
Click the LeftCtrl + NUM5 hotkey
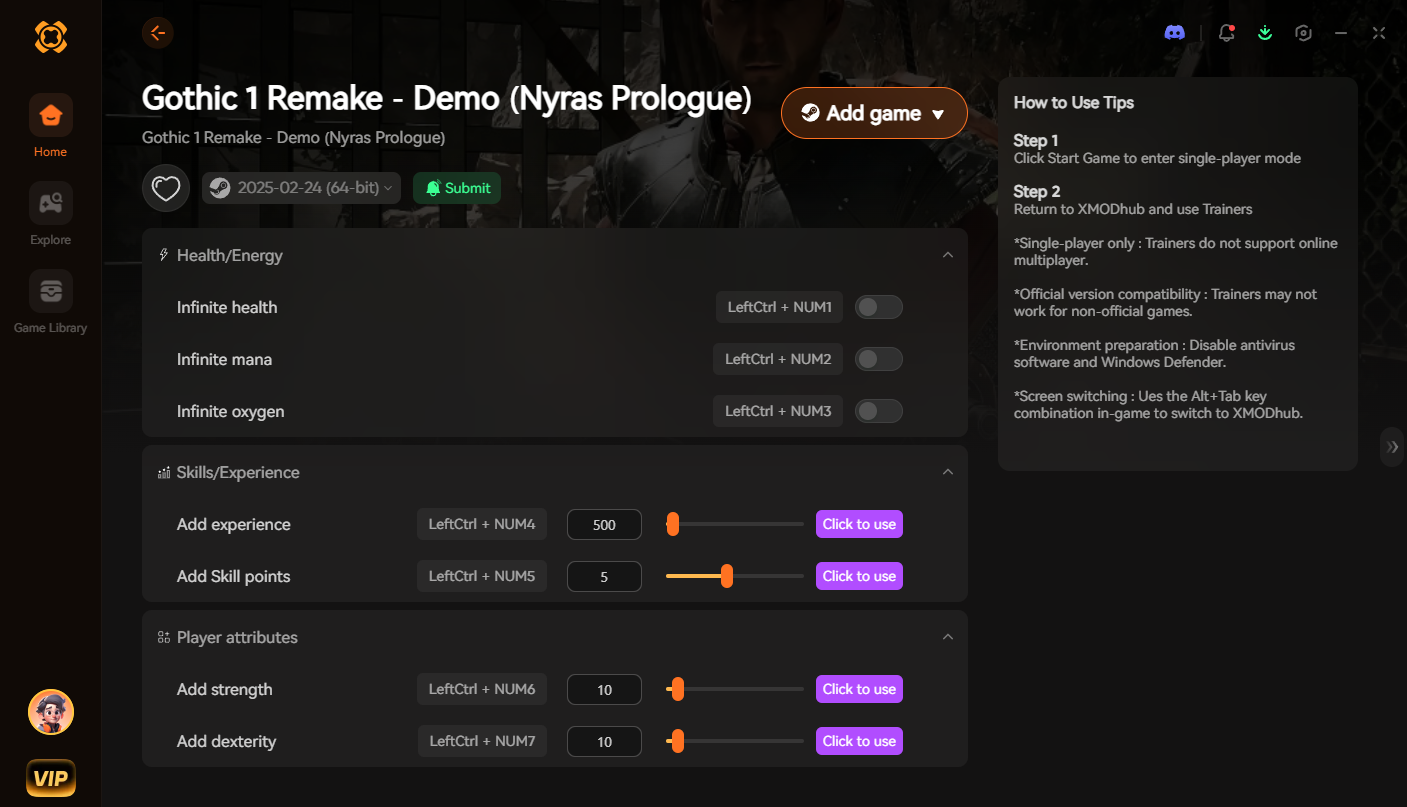[482, 576]
